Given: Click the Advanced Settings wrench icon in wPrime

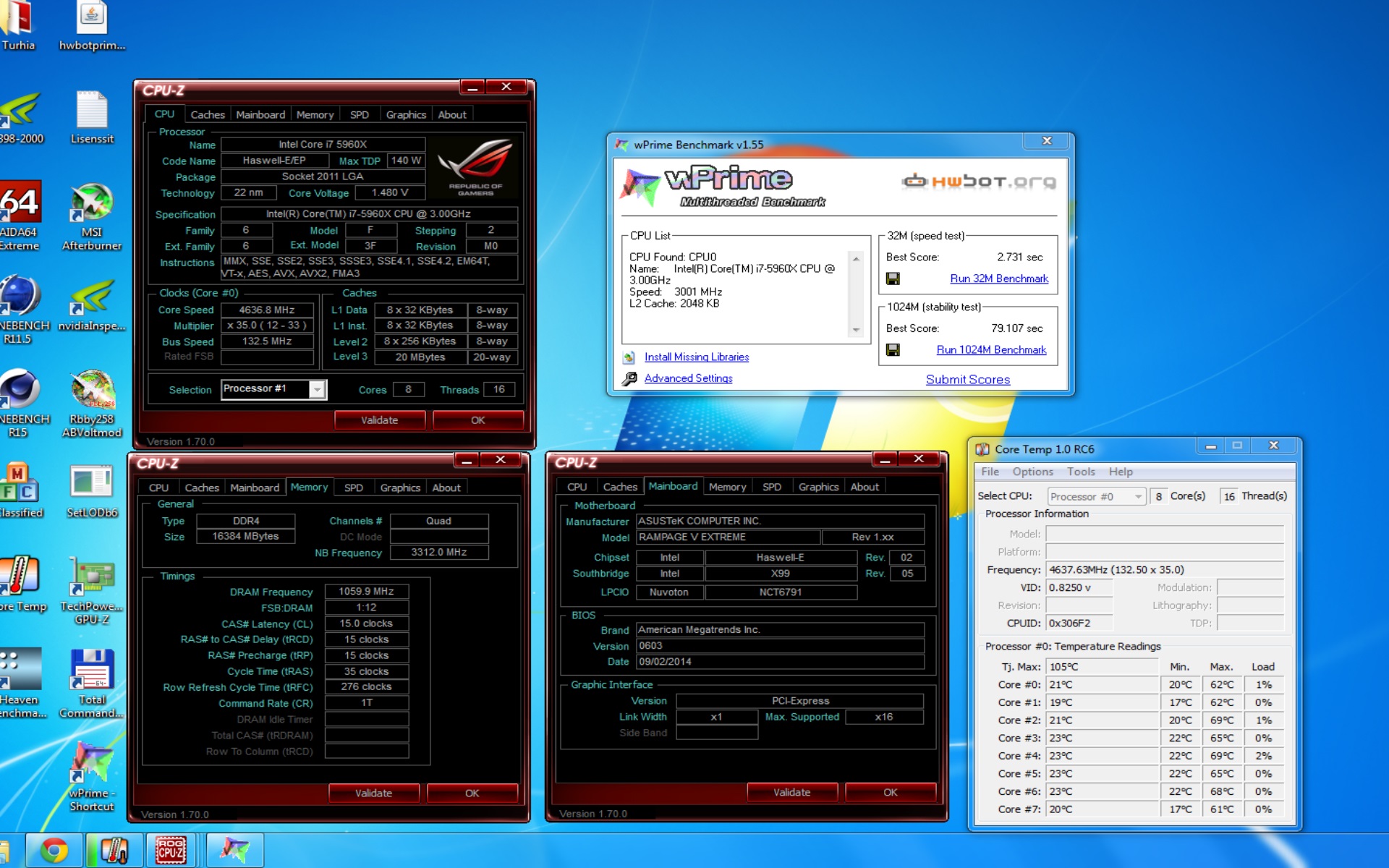Looking at the screenshot, I should tap(629, 378).
